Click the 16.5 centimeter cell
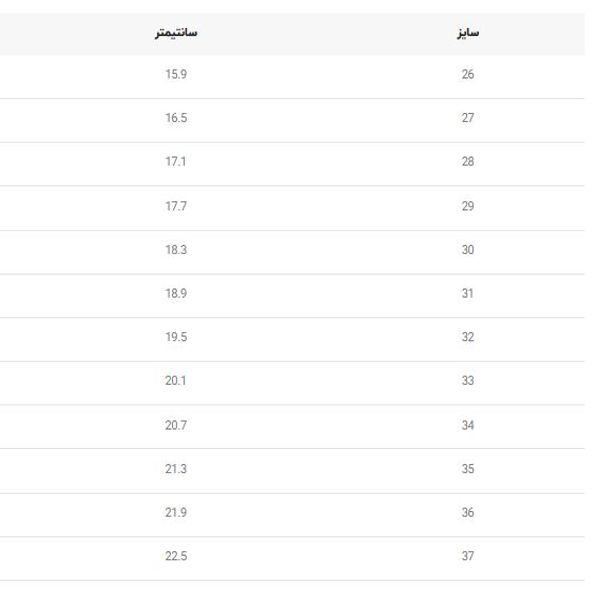 click(x=176, y=118)
